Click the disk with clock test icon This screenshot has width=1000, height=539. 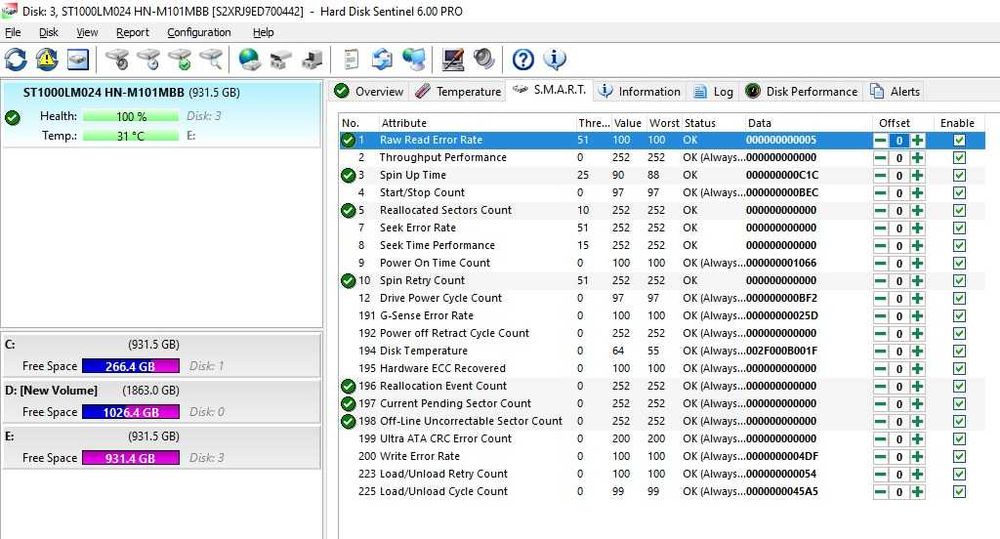[x=149, y=59]
